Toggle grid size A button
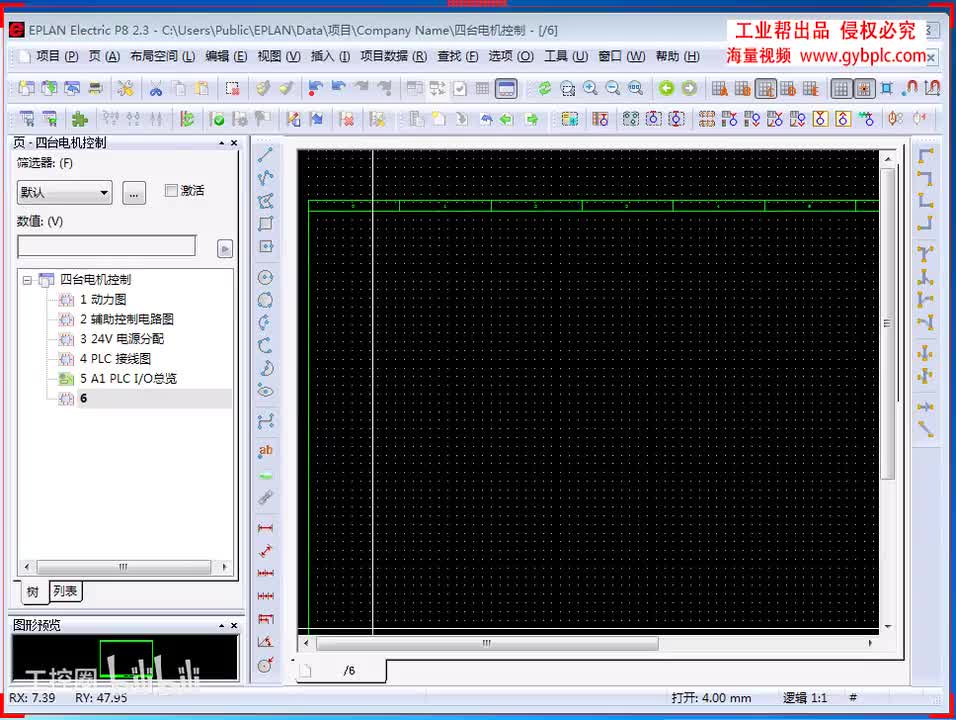This screenshot has height=720, width=956. (x=719, y=89)
